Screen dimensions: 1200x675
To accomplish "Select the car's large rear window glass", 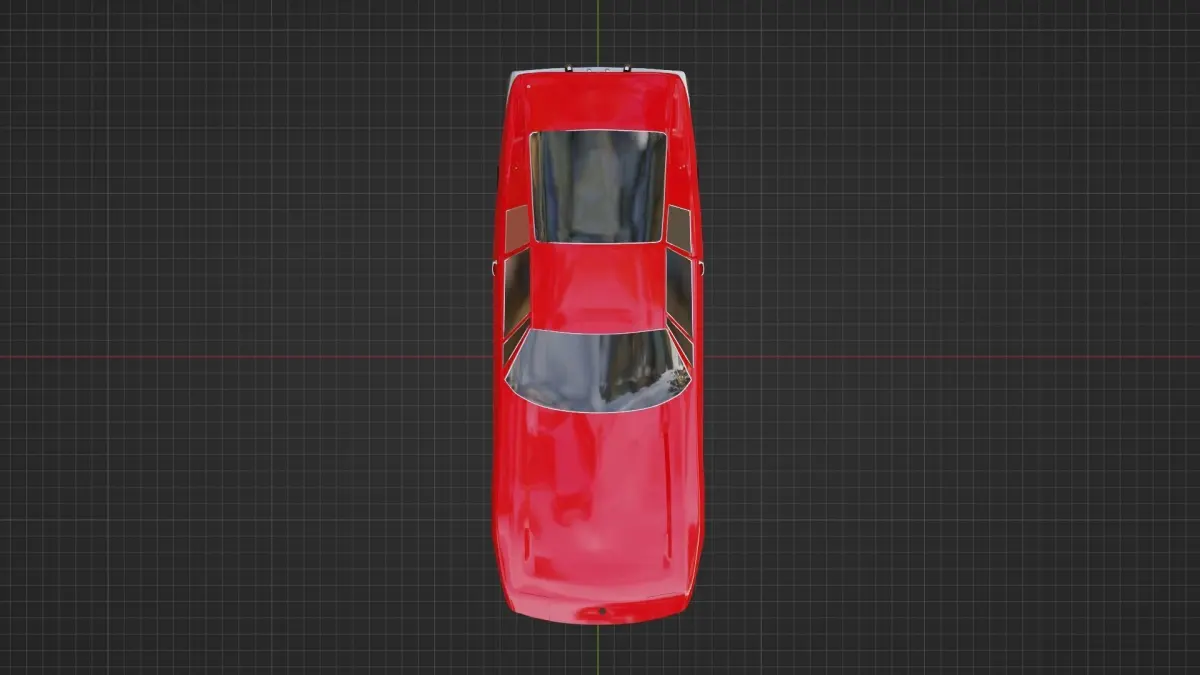I will click(598, 186).
